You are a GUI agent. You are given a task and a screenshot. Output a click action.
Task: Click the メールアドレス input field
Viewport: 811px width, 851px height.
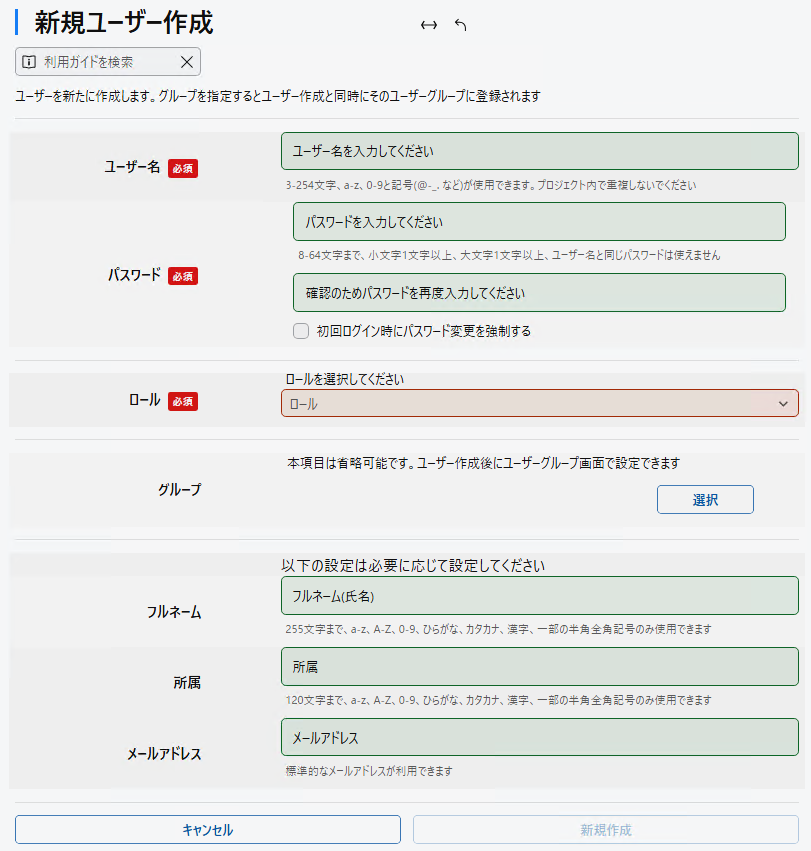coord(540,737)
